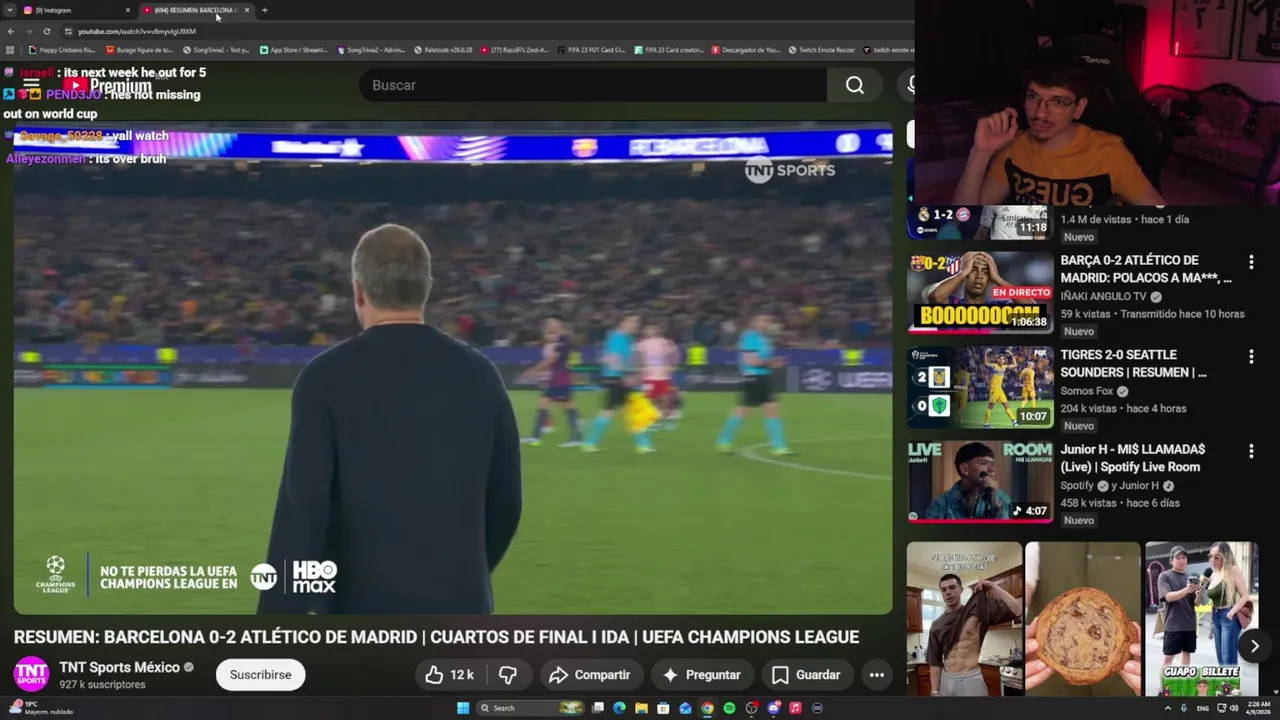This screenshot has width=1280, height=720.
Task: Open options for BARÇA 0-2 ATLÉTICO video
Action: (x=1251, y=262)
